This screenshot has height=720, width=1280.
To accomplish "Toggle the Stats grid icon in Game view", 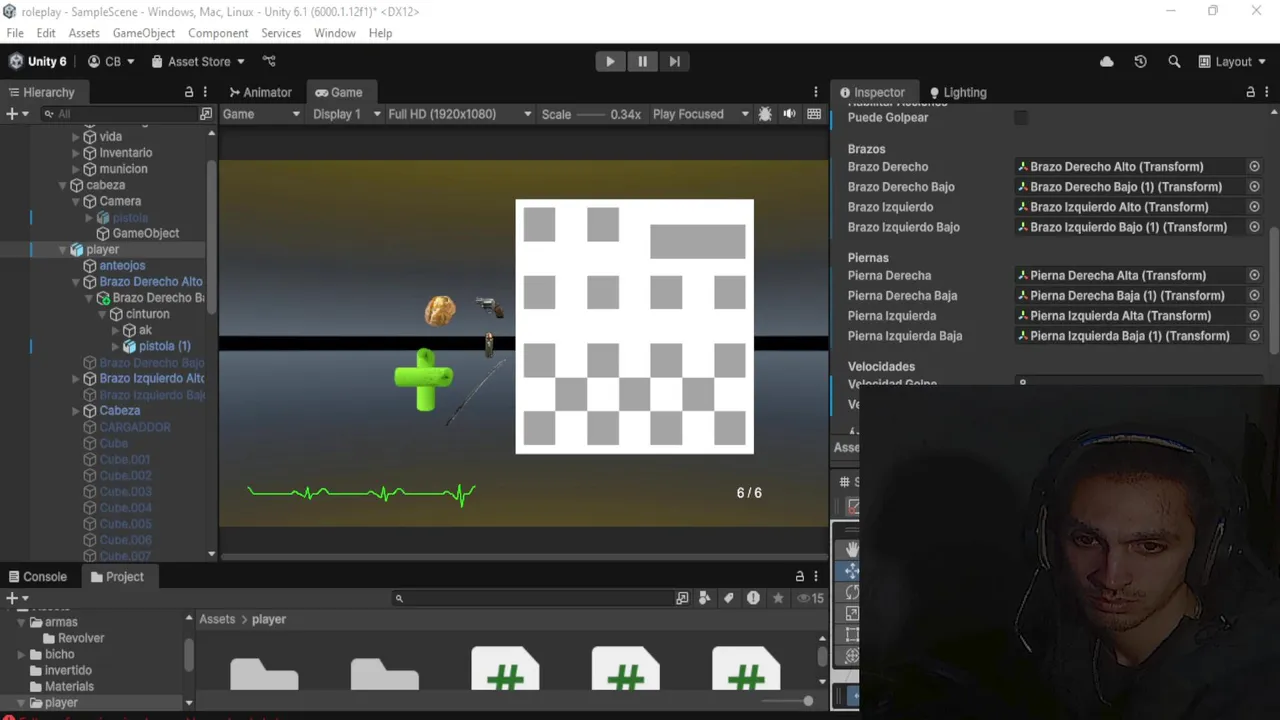I will [814, 114].
